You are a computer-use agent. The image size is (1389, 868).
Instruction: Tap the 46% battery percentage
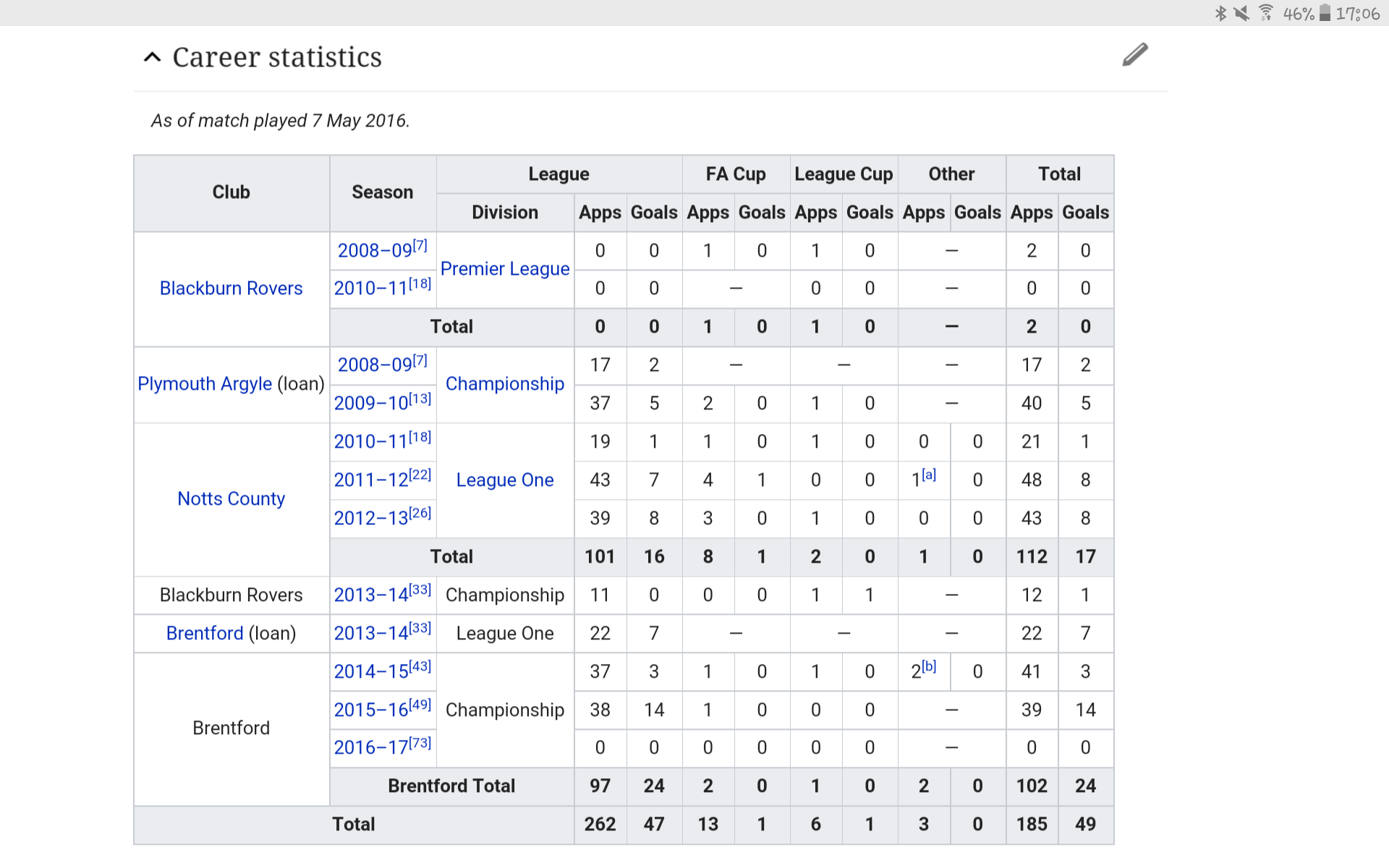(1299, 14)
